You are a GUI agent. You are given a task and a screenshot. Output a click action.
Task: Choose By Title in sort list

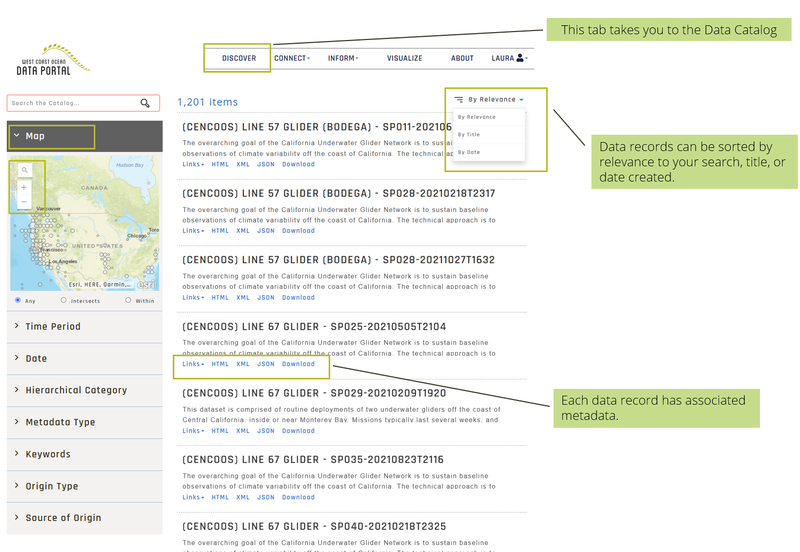coord(489,135)
